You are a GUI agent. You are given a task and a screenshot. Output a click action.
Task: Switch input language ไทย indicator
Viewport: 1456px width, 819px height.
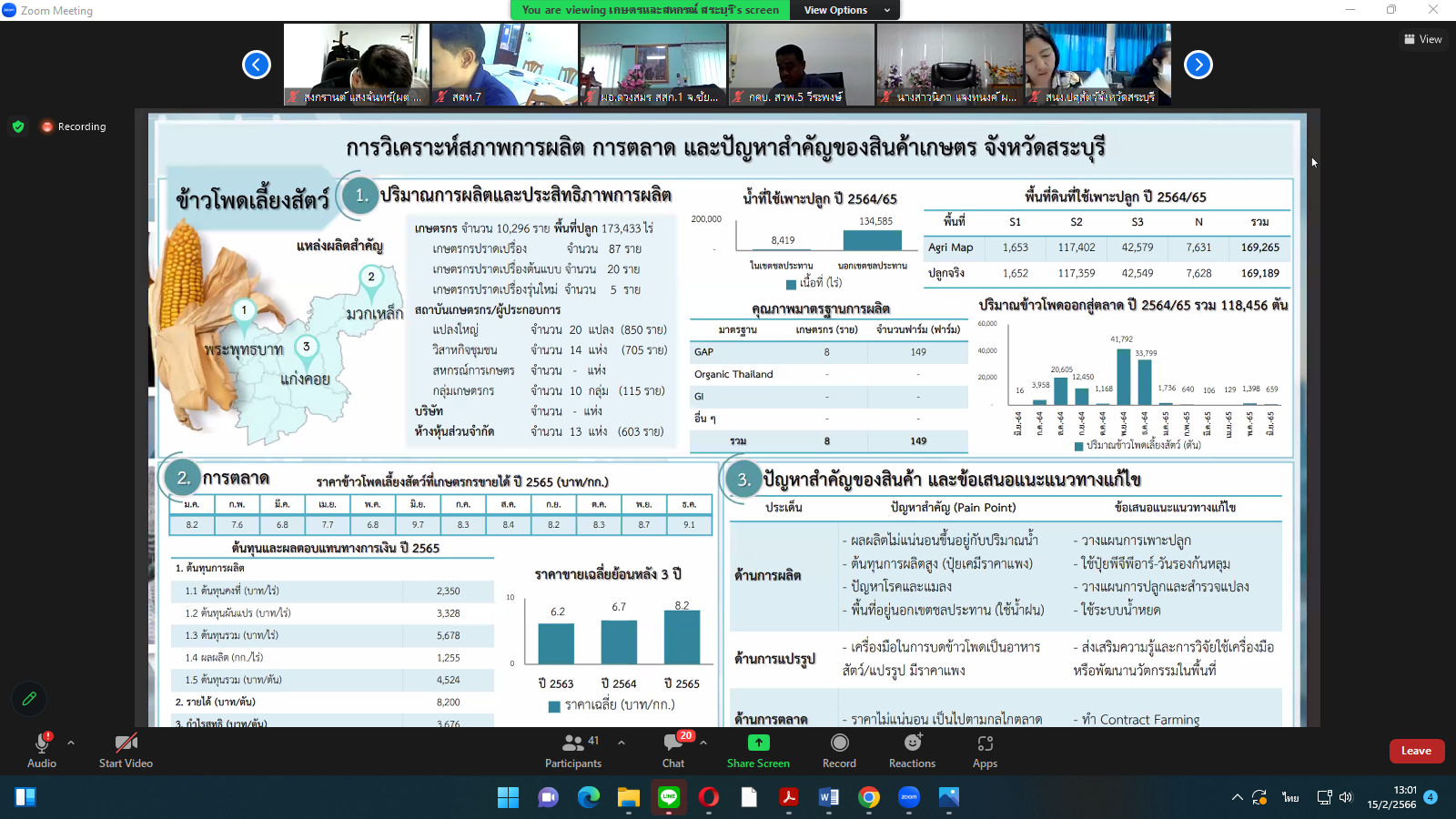(1290, 797)
